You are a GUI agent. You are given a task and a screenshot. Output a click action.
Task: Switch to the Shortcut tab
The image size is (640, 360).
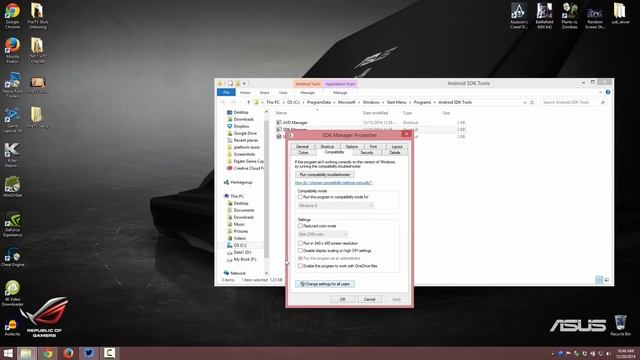tap(327, 147)
